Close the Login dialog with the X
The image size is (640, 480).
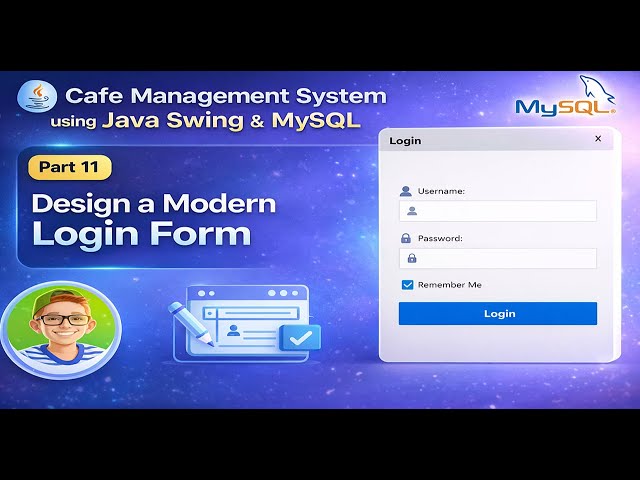pyautogui.click(x=598, y=139)
